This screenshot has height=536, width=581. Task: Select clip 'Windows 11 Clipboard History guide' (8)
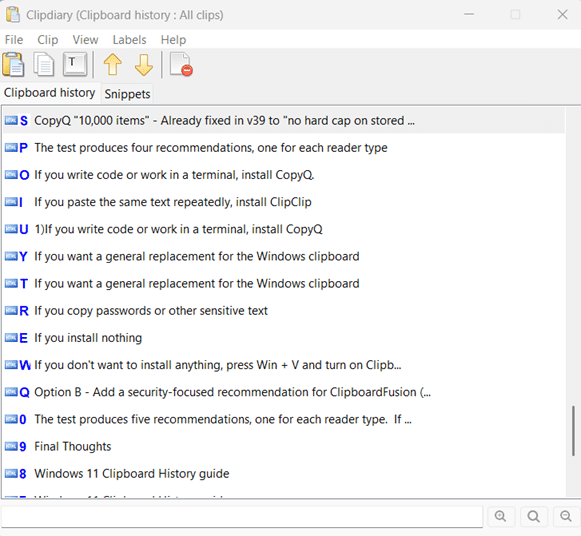[284, 473]
